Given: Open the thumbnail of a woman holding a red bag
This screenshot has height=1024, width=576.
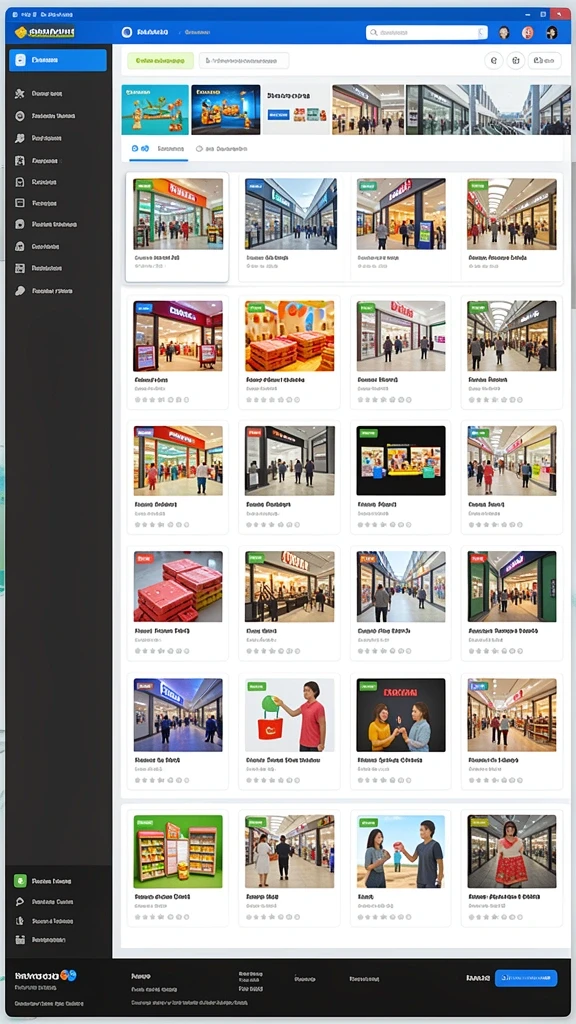Looking at the screenshot, I should 289,714.
